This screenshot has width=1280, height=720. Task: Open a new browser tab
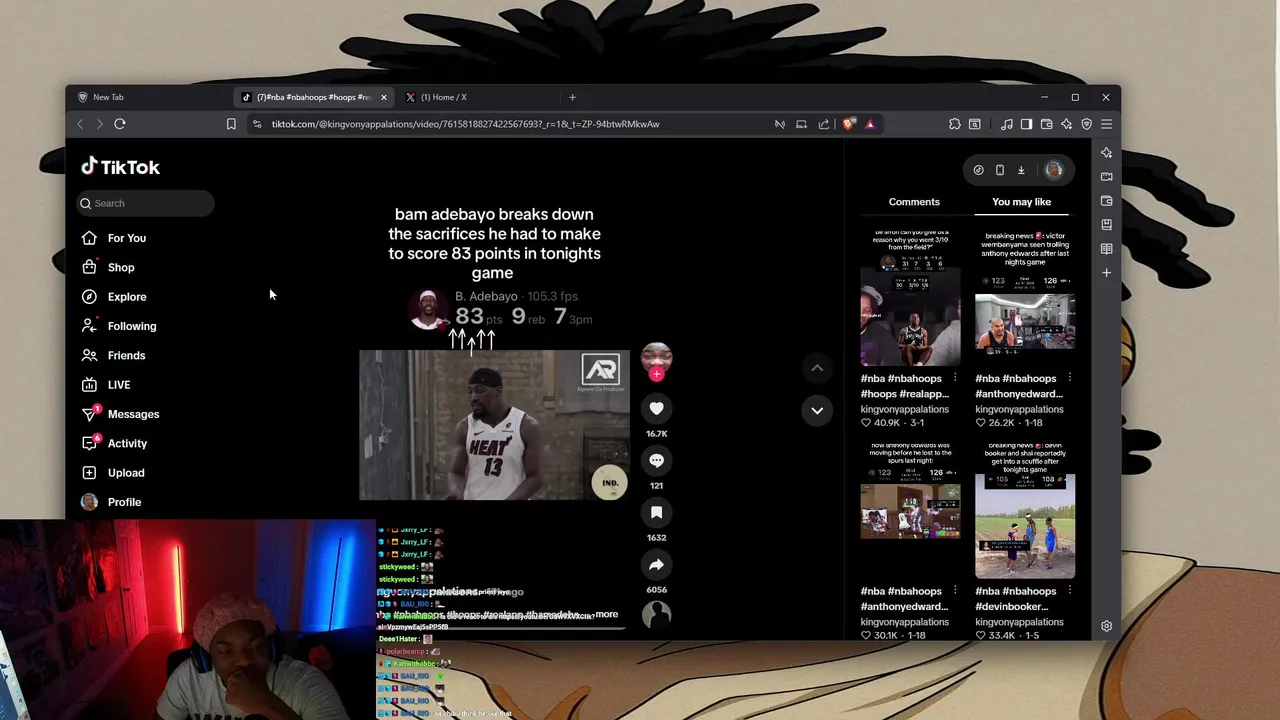(x=572, y=97)
